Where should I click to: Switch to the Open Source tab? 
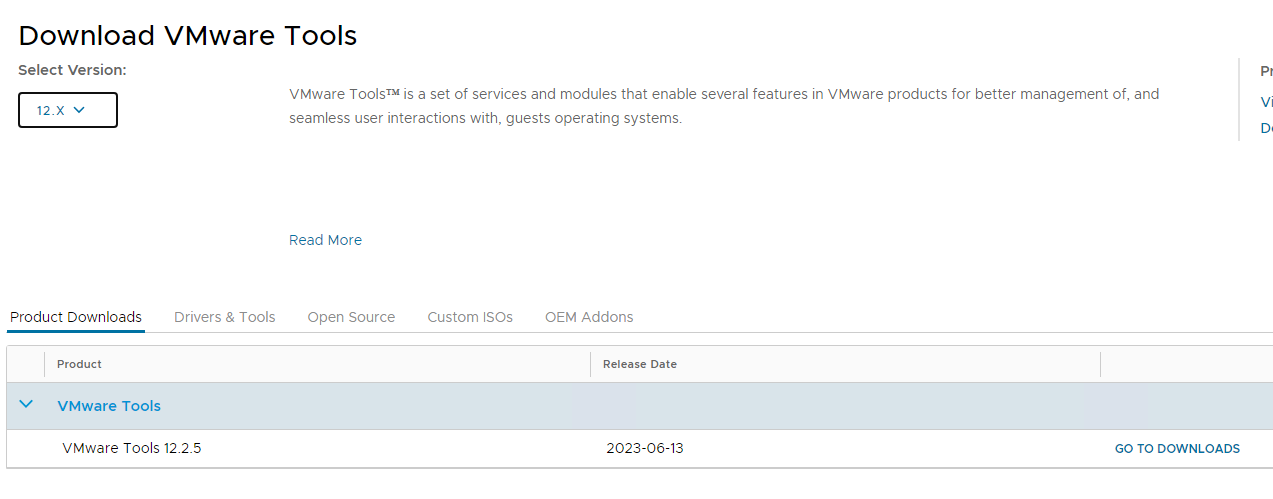pos(351,317)
